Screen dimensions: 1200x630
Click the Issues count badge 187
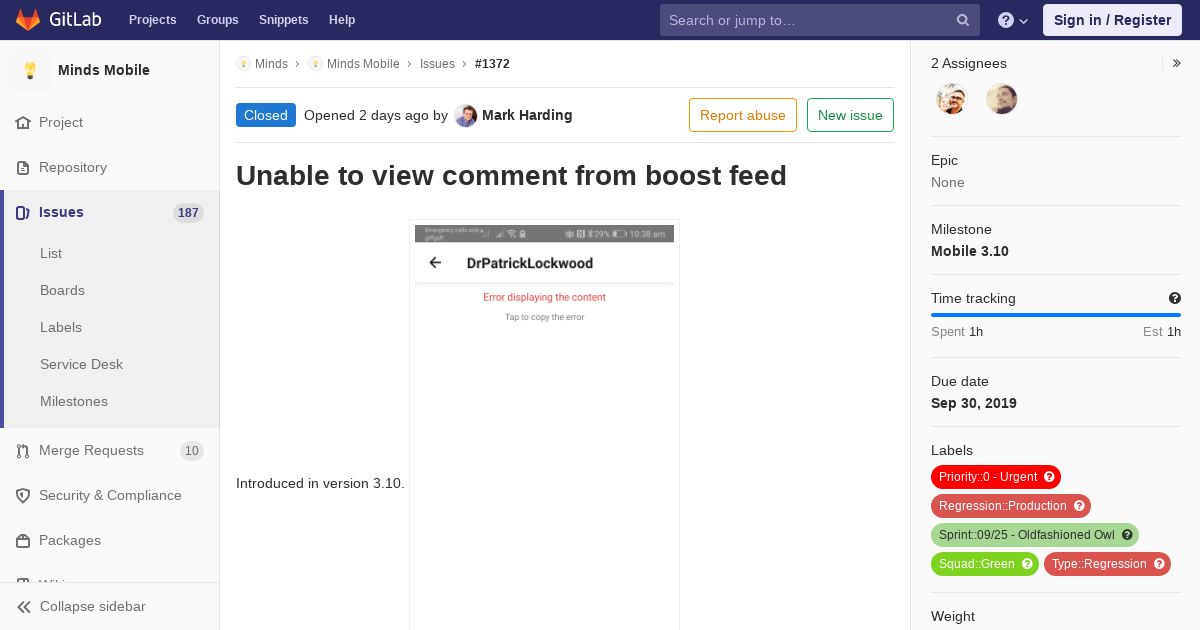[188, 212]
